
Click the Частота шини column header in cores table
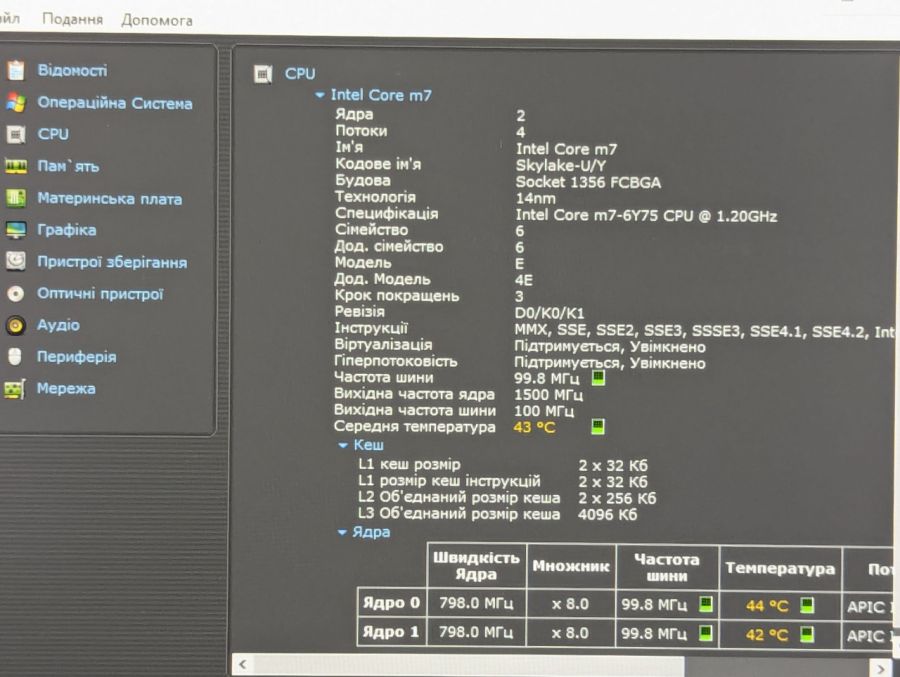pyautogui.click(x=666, y=567)
